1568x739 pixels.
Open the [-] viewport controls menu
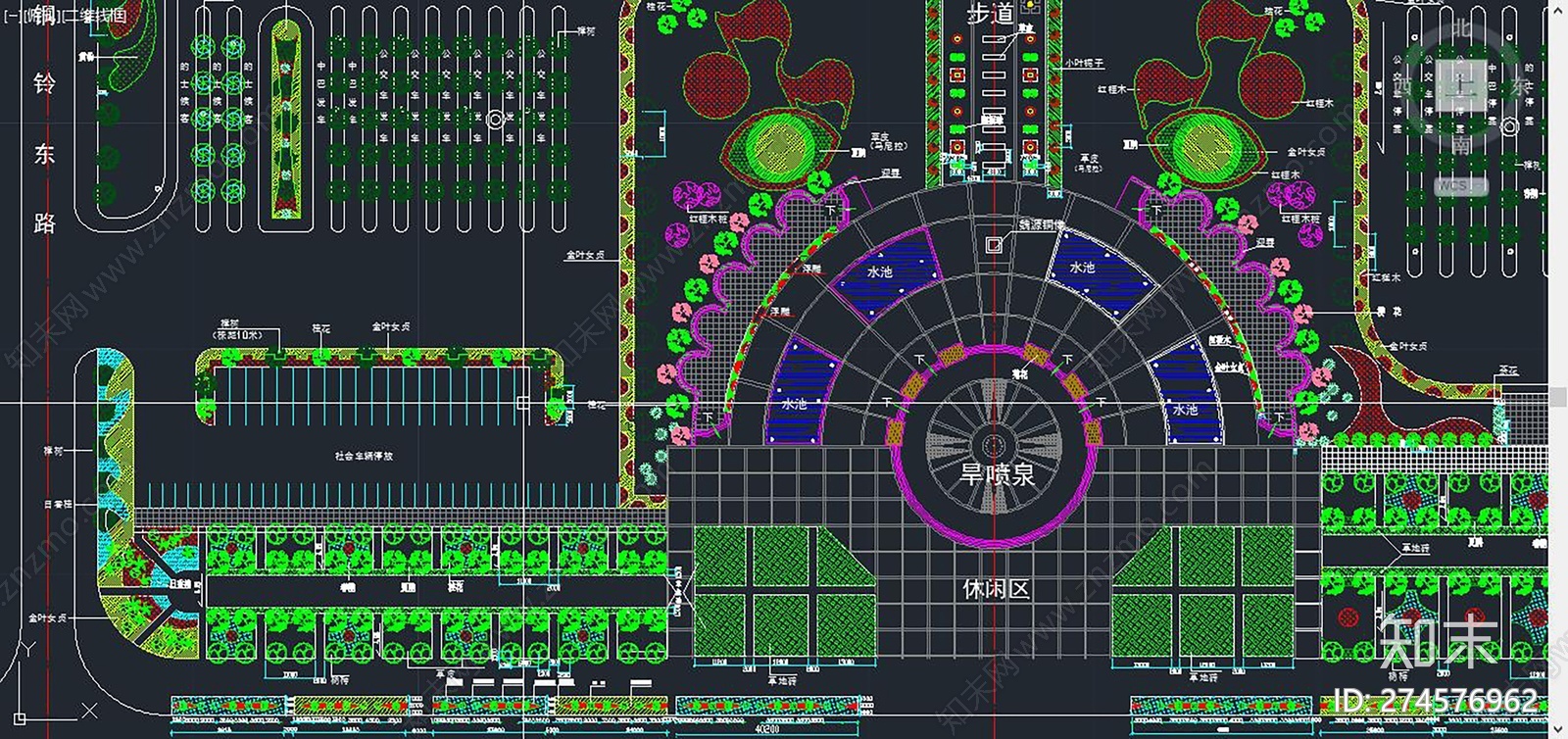click(x=12, y=16)
